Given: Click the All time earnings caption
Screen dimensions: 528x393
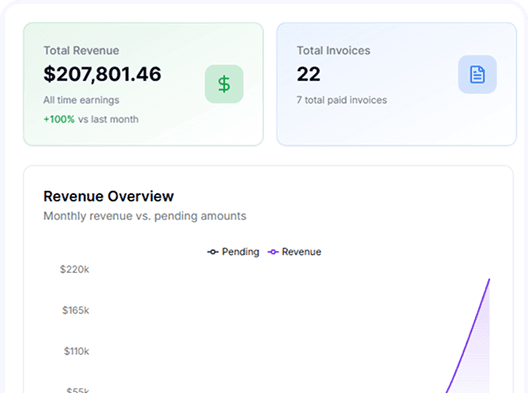Looking at the screenshot, I should pyautogui.click(x=81, y=100).
